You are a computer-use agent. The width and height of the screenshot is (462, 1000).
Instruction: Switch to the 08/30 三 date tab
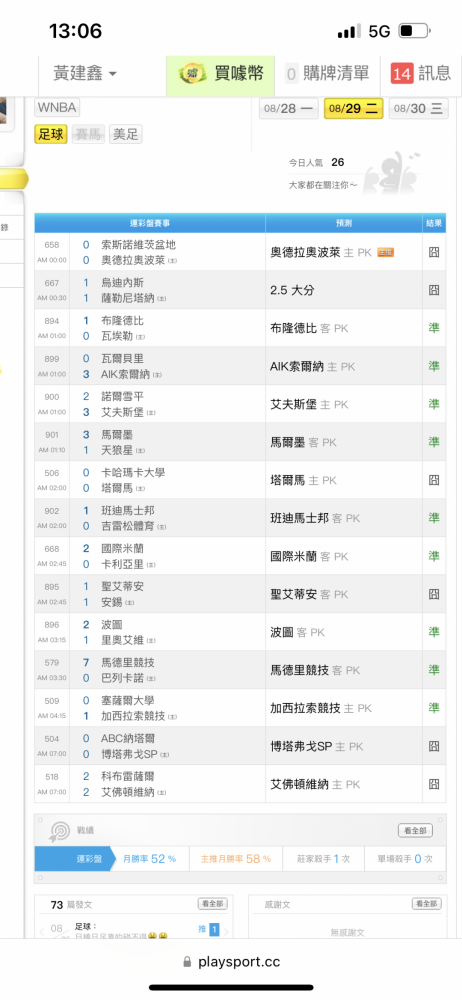coord(419,108)
